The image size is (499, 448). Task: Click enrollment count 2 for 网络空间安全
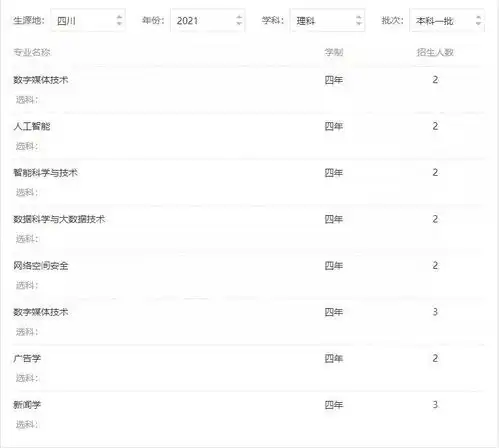[435, 266]
